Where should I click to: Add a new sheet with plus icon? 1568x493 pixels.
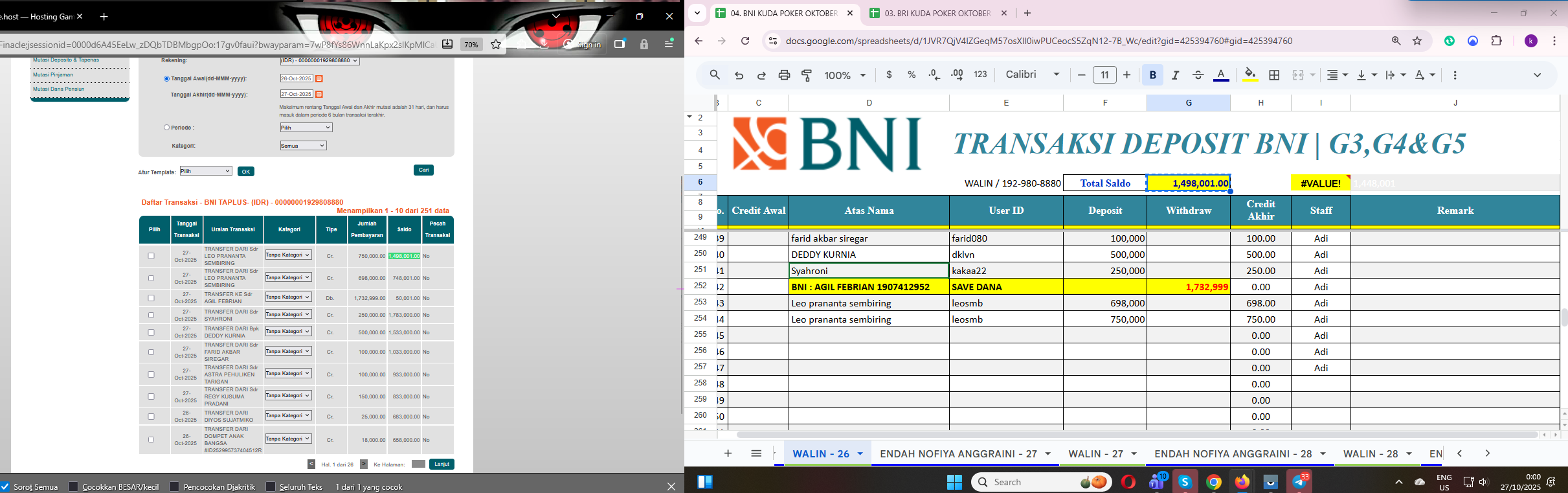pos(728,453)
